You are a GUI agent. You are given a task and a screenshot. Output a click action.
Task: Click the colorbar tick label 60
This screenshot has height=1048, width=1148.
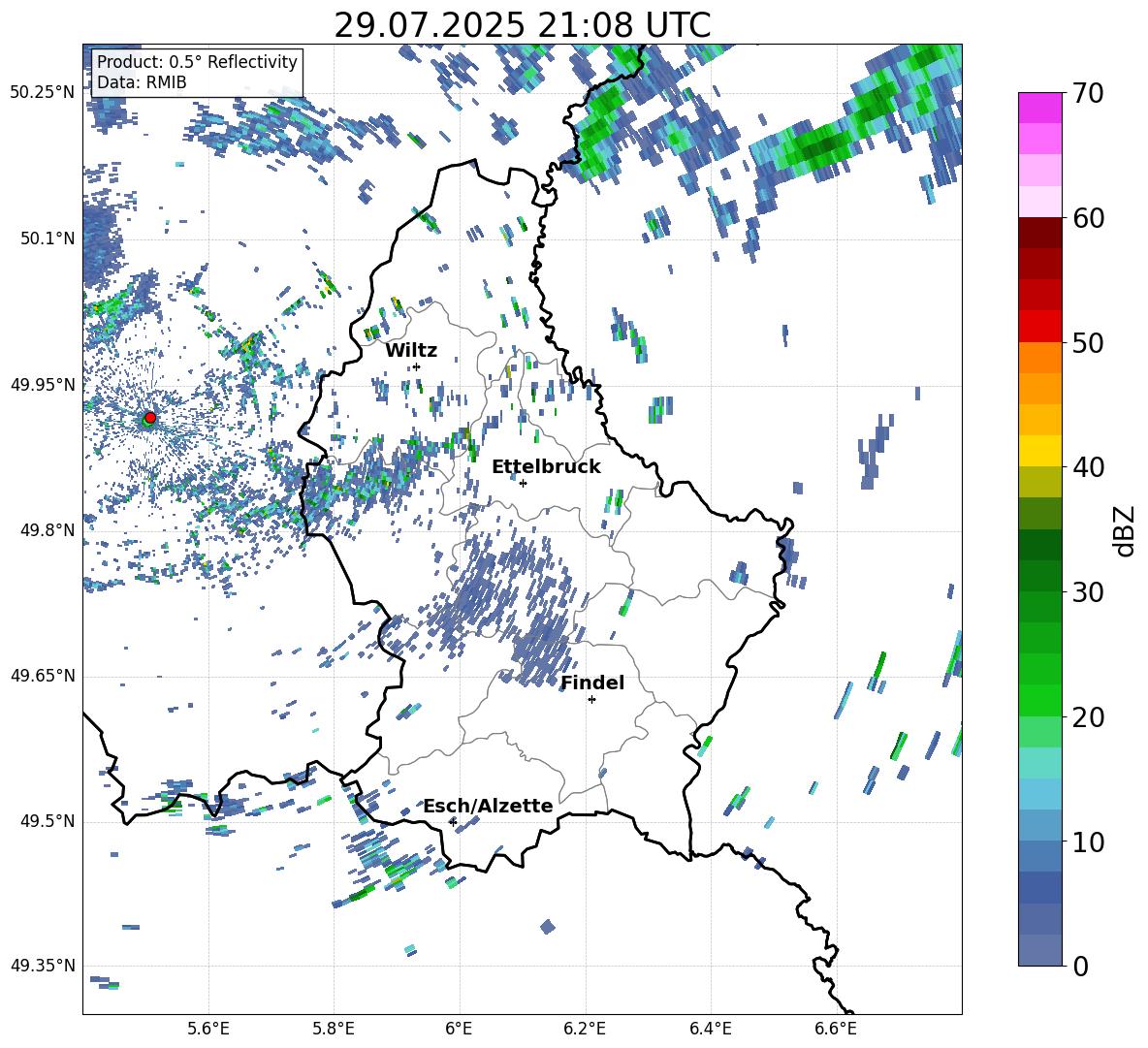(1088, 218)
